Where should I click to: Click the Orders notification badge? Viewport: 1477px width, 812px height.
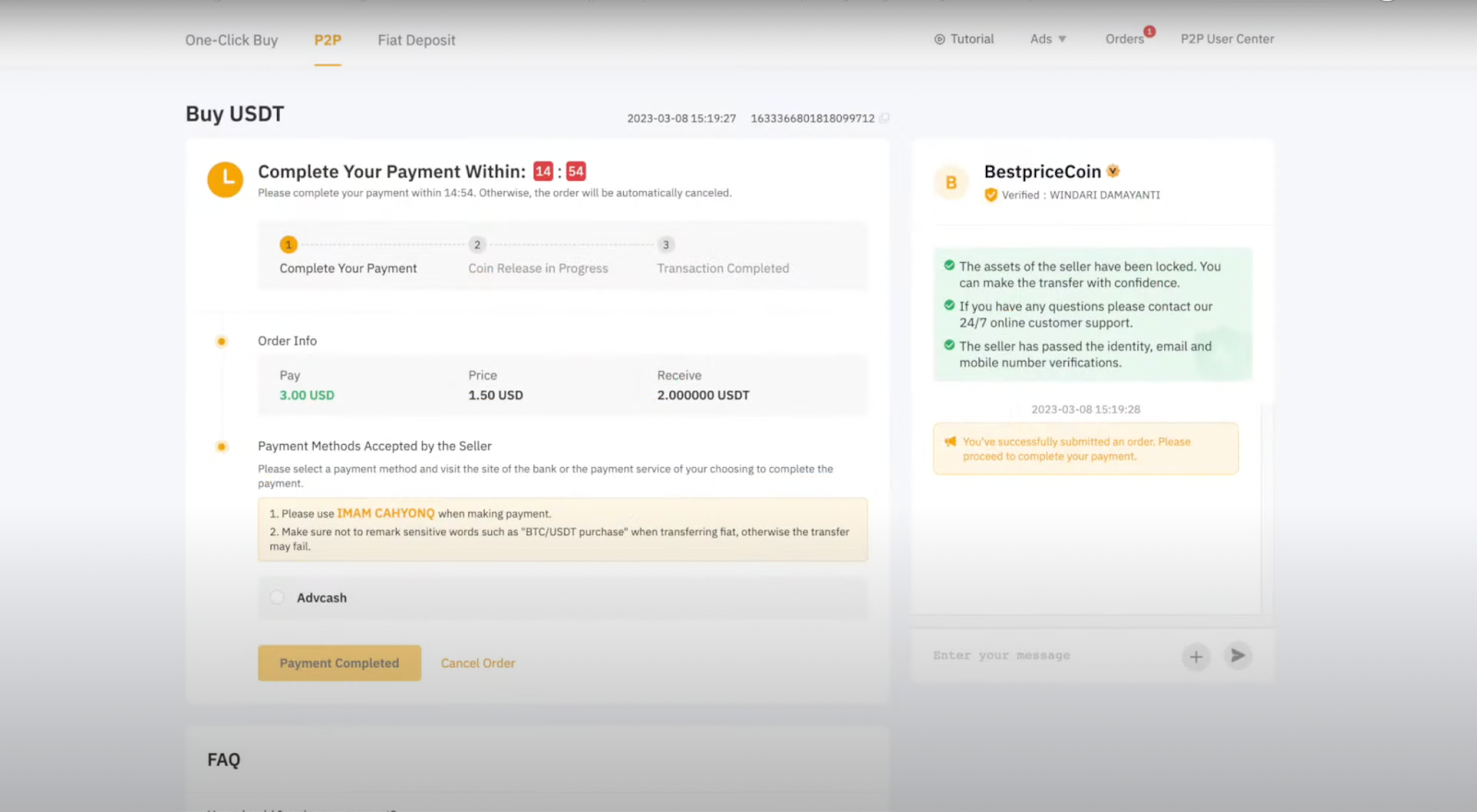[1149, 31]
